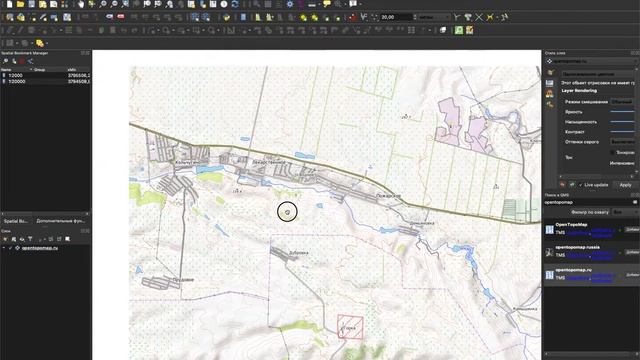Switch to the Дополнительные функции tab
640x360 pixels.
[x=60, y=221]
